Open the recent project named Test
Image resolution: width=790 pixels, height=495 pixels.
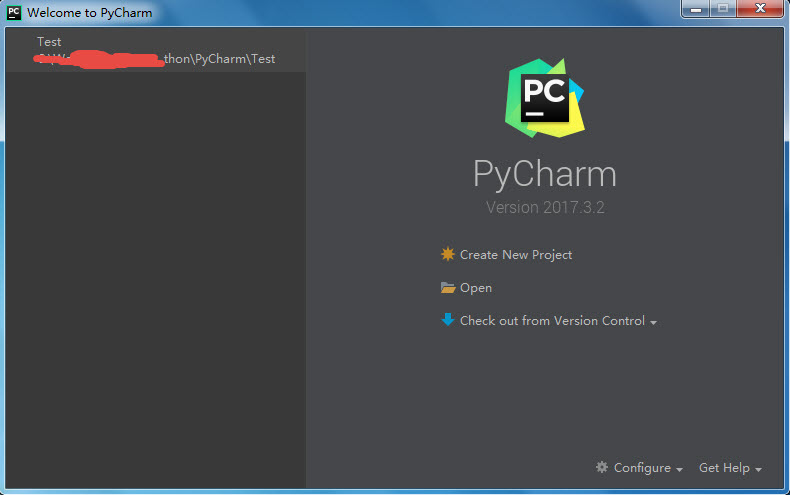pyautogui.click(x=49, y=42)
